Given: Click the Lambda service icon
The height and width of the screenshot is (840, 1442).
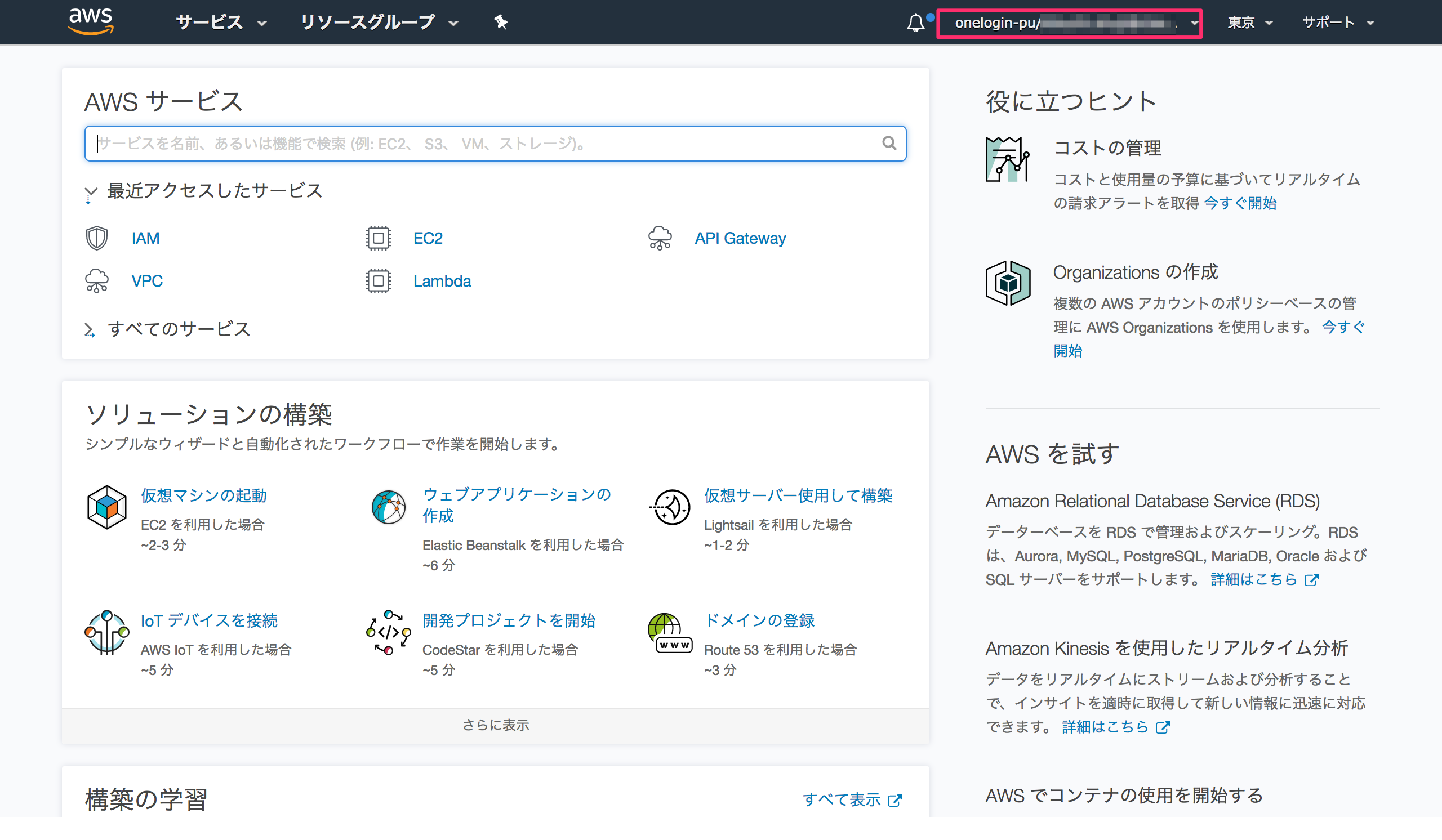Looking at the screenshot, I should tap(378, 281).
